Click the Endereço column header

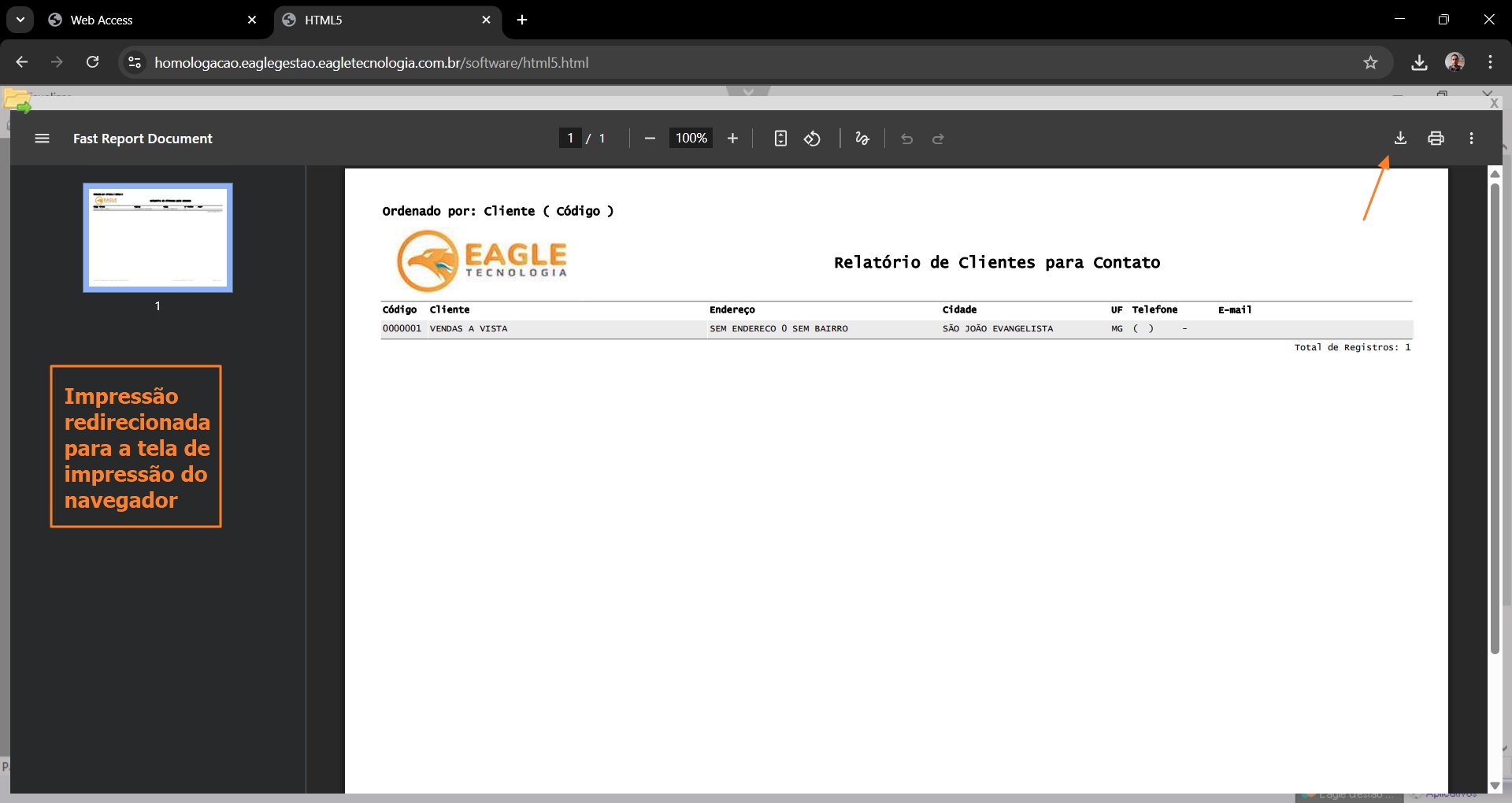click(x=732, y=310)
